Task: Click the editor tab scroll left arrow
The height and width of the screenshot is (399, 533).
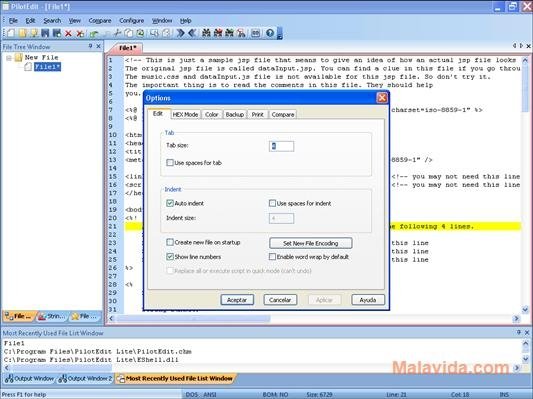Action: pos(514,45)
